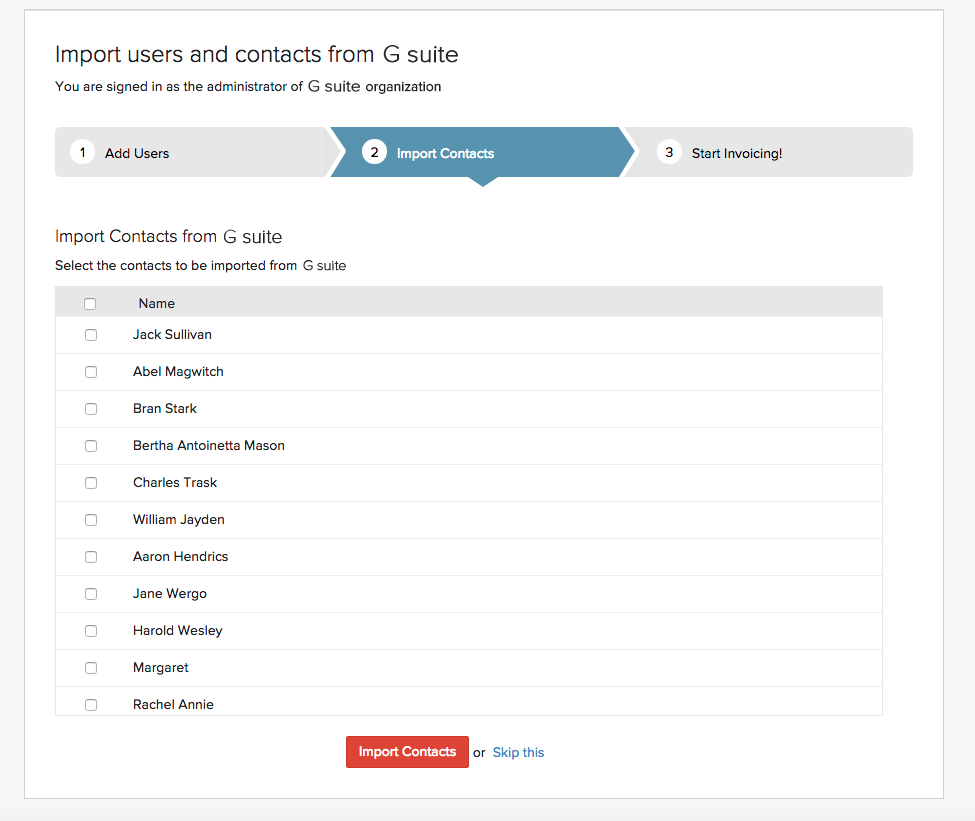The image size is (975, 821).
Task: Click the numbered circle labeled 3
Action: tap(669, 152)
